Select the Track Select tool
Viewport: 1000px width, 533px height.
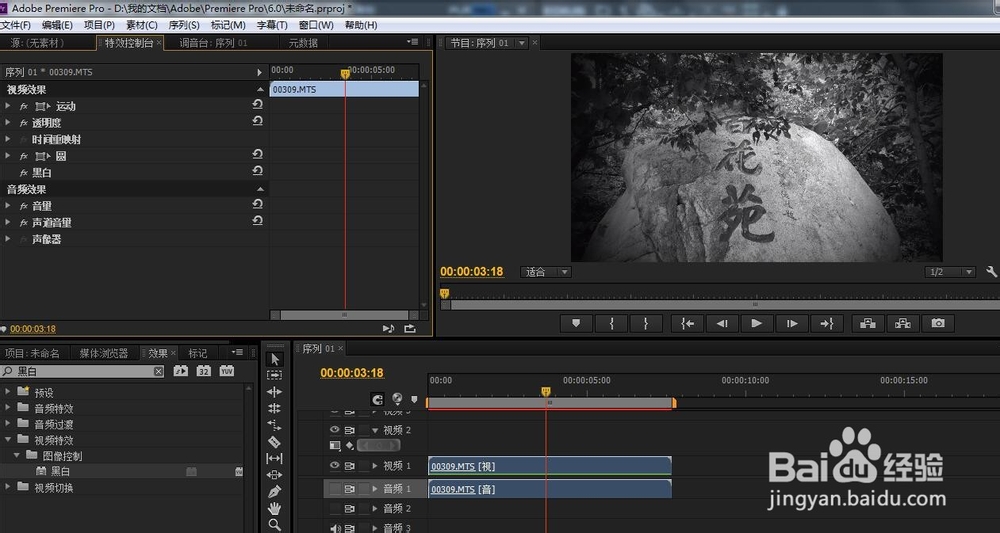point(274,376)
